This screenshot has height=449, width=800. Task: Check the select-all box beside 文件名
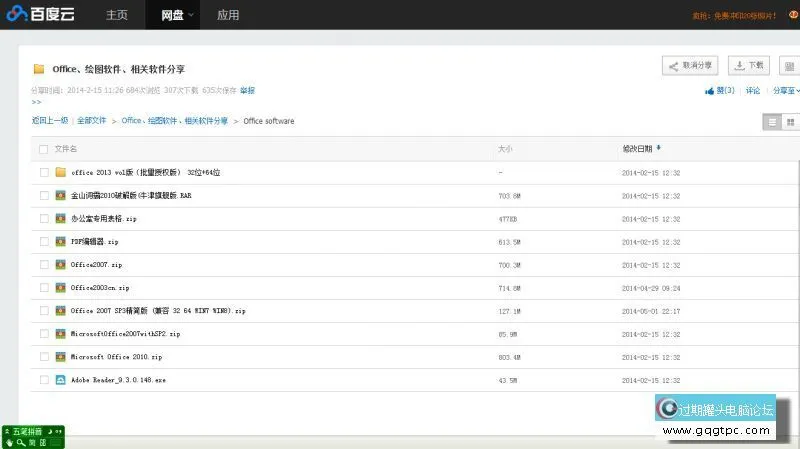[x=43, y=149]
